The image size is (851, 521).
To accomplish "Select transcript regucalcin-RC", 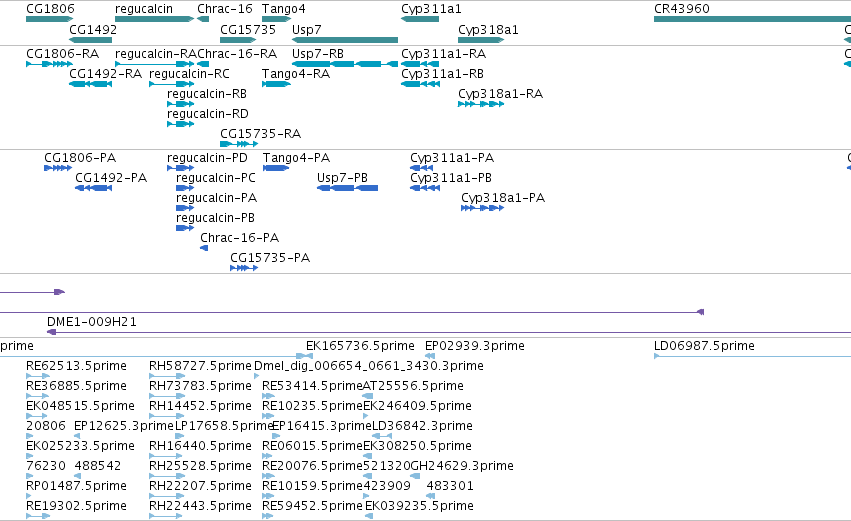I will 189,74.
